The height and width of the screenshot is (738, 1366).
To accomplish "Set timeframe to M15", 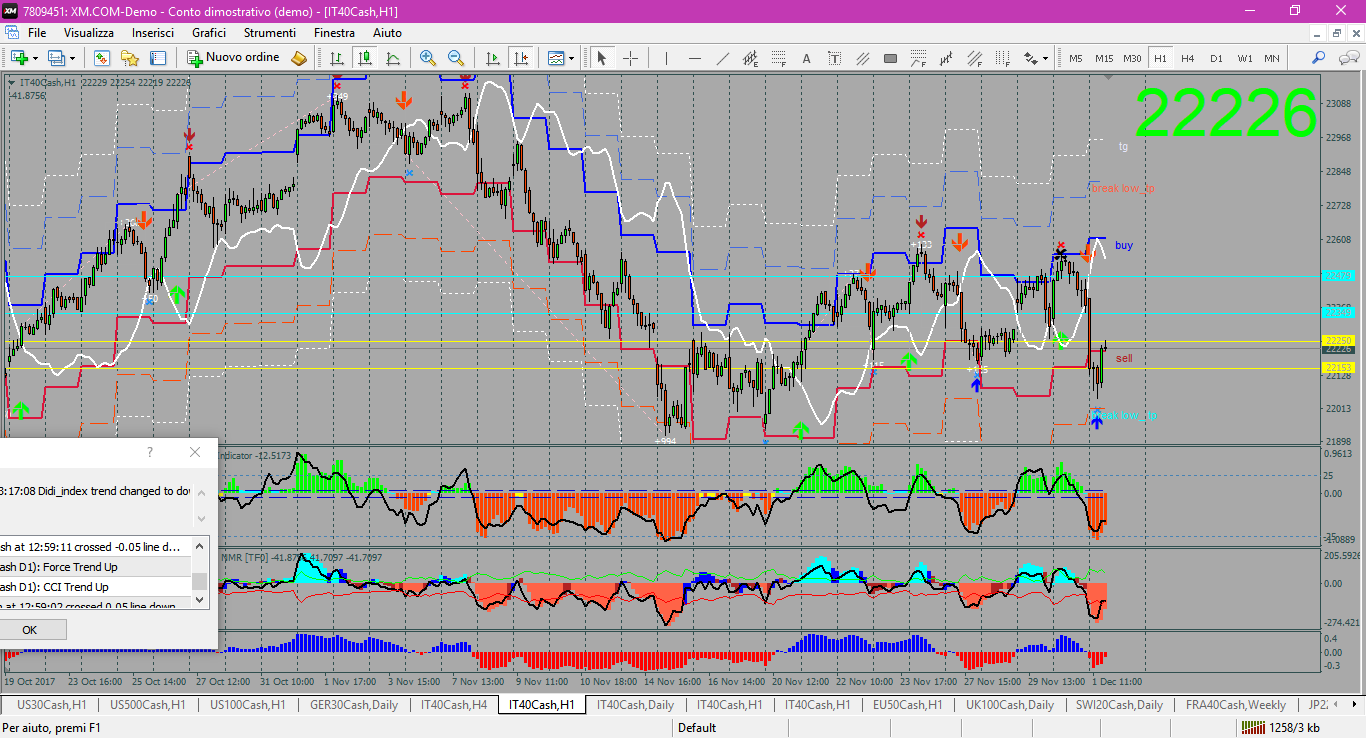I will tap(1104, 58).
